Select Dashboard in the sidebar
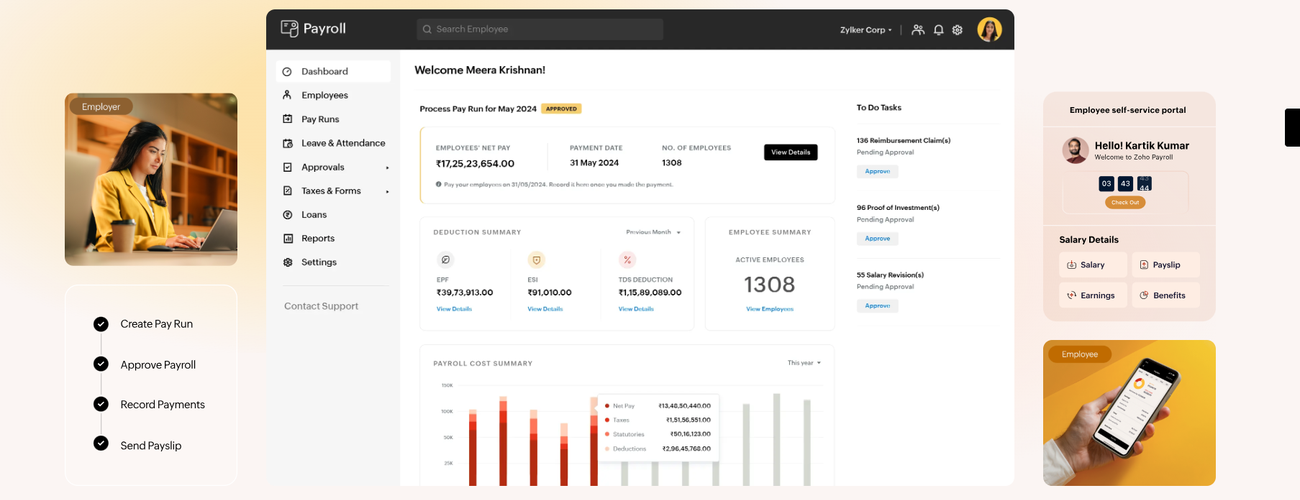The width and height of the screenshot is (1300, 500). click(333, 71)
